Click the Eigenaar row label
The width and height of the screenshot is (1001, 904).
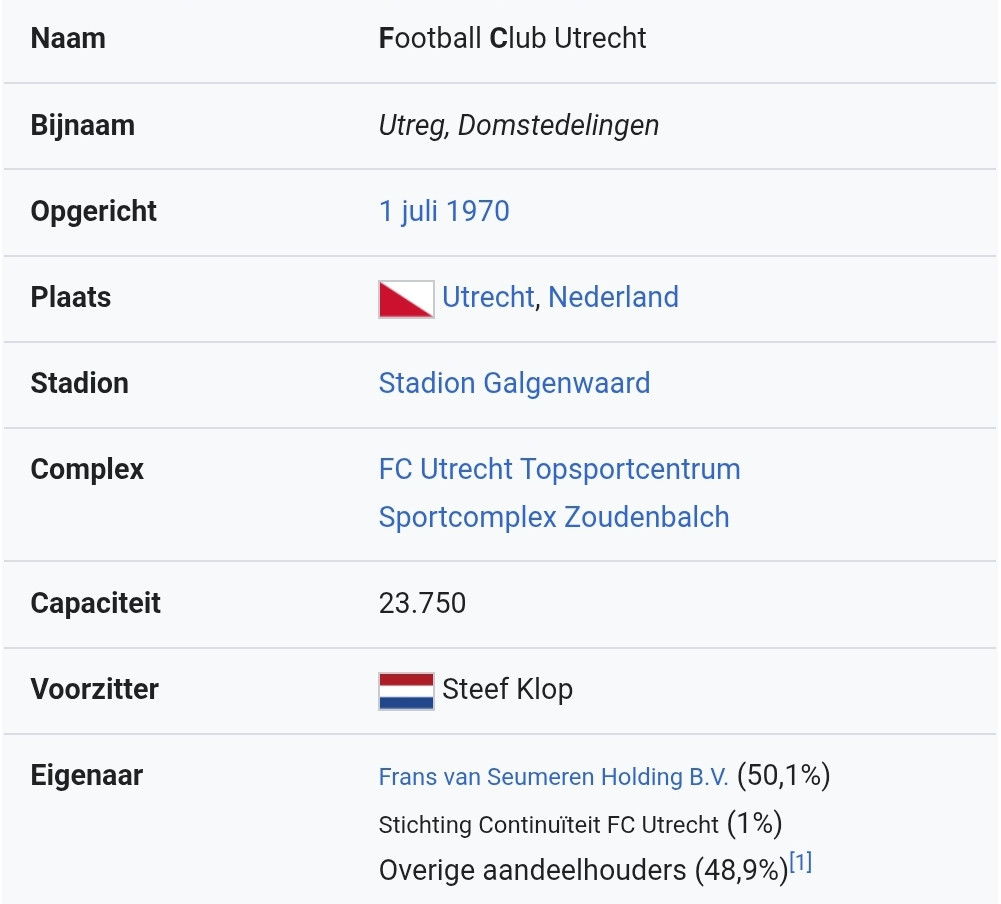click(x=87, y=776)
